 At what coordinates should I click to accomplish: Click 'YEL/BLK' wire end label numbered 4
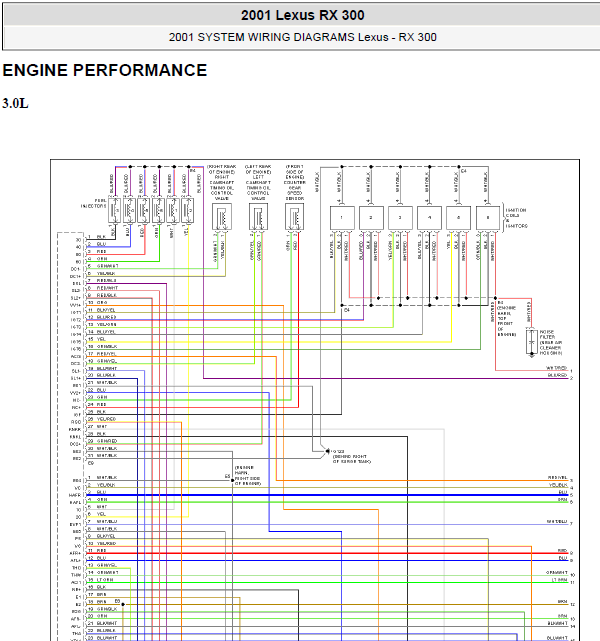pyautogui.click(x=558, y=485)
